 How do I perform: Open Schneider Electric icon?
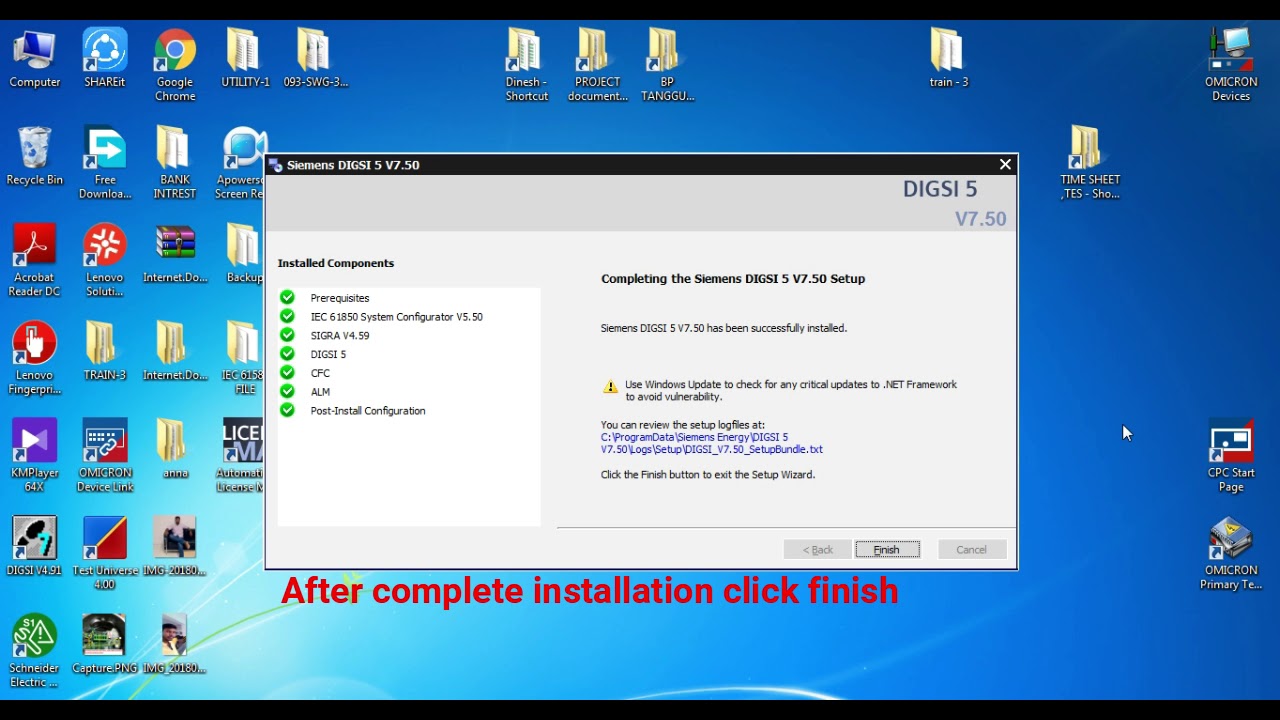click(35, 652)
